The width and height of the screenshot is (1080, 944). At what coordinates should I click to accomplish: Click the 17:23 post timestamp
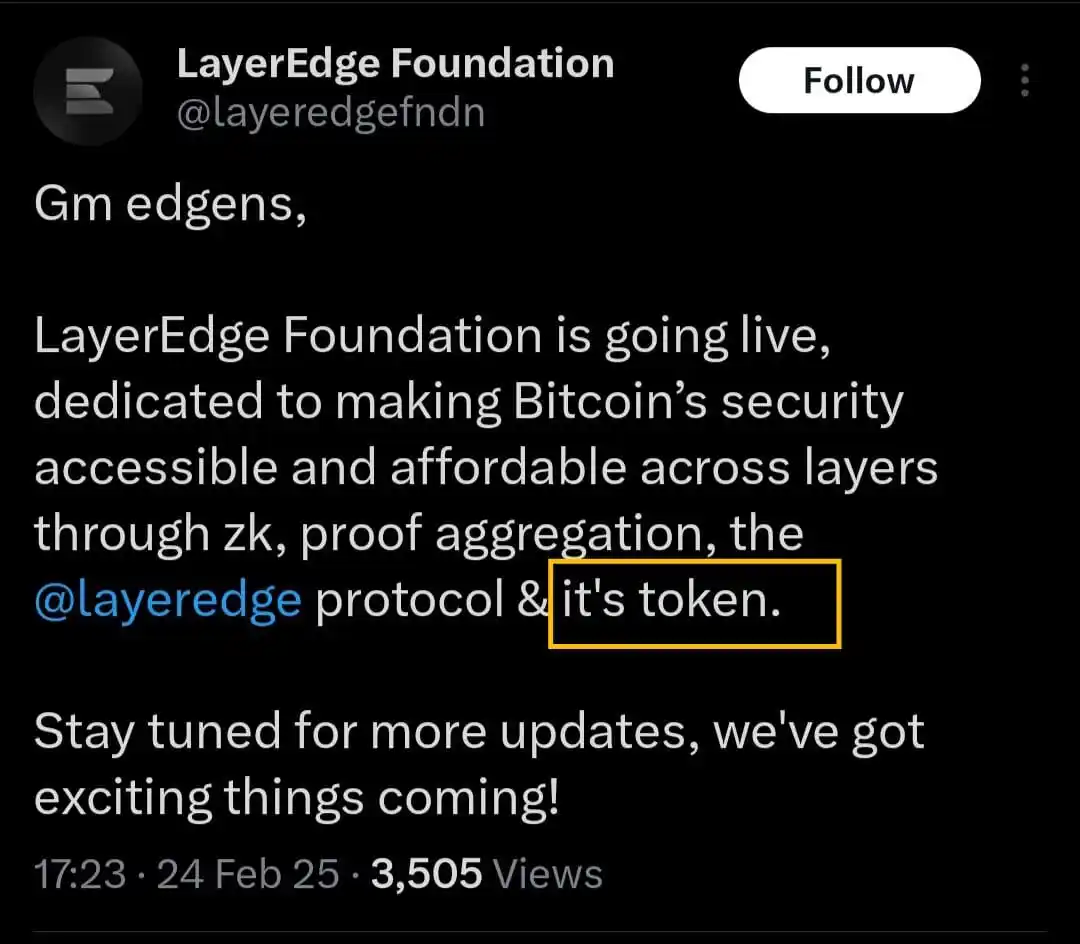(x=80, y=874)
